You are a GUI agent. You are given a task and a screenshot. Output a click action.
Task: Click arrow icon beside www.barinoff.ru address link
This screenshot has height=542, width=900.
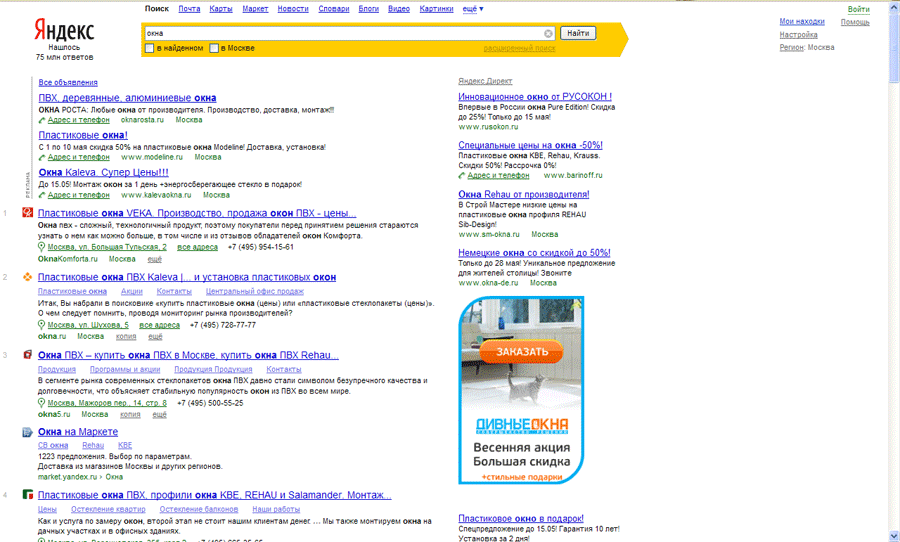(461, 176)
